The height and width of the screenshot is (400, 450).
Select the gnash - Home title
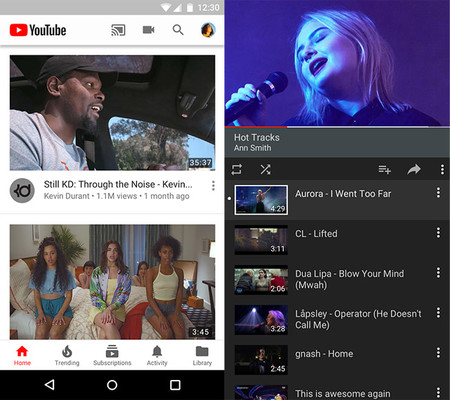tap(324, 354)
